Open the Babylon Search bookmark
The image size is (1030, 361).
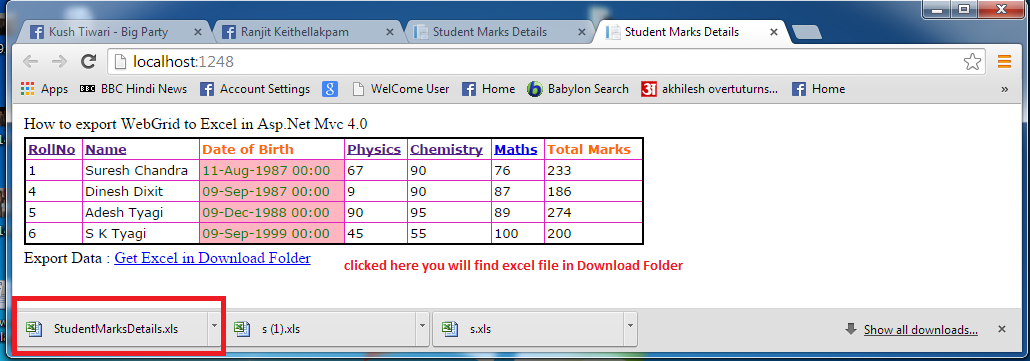coord(578,89)
